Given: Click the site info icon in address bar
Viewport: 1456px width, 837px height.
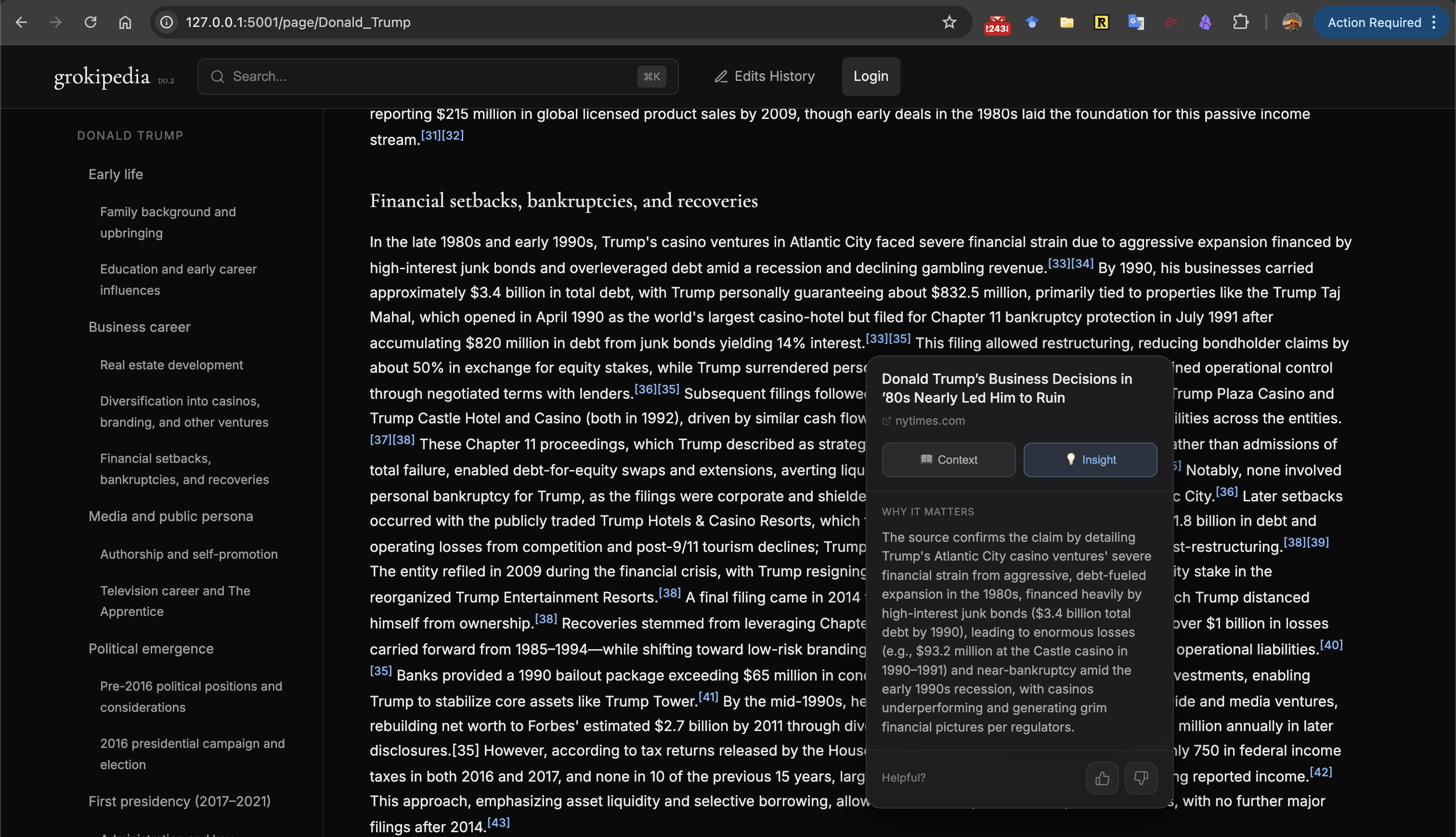Looking at the screenshot, I should pos(167,23).
